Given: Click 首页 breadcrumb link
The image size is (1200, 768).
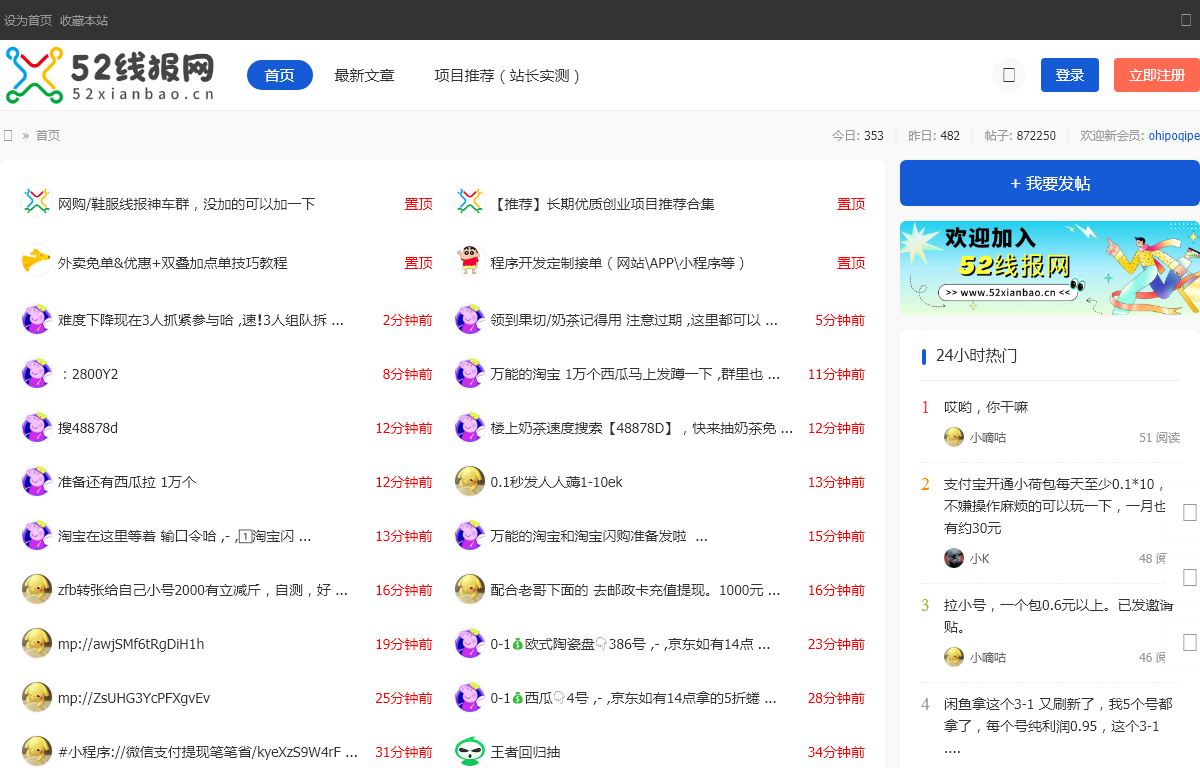Looking at the screenshot, I should pyautogui.click(x=48, y=135).
